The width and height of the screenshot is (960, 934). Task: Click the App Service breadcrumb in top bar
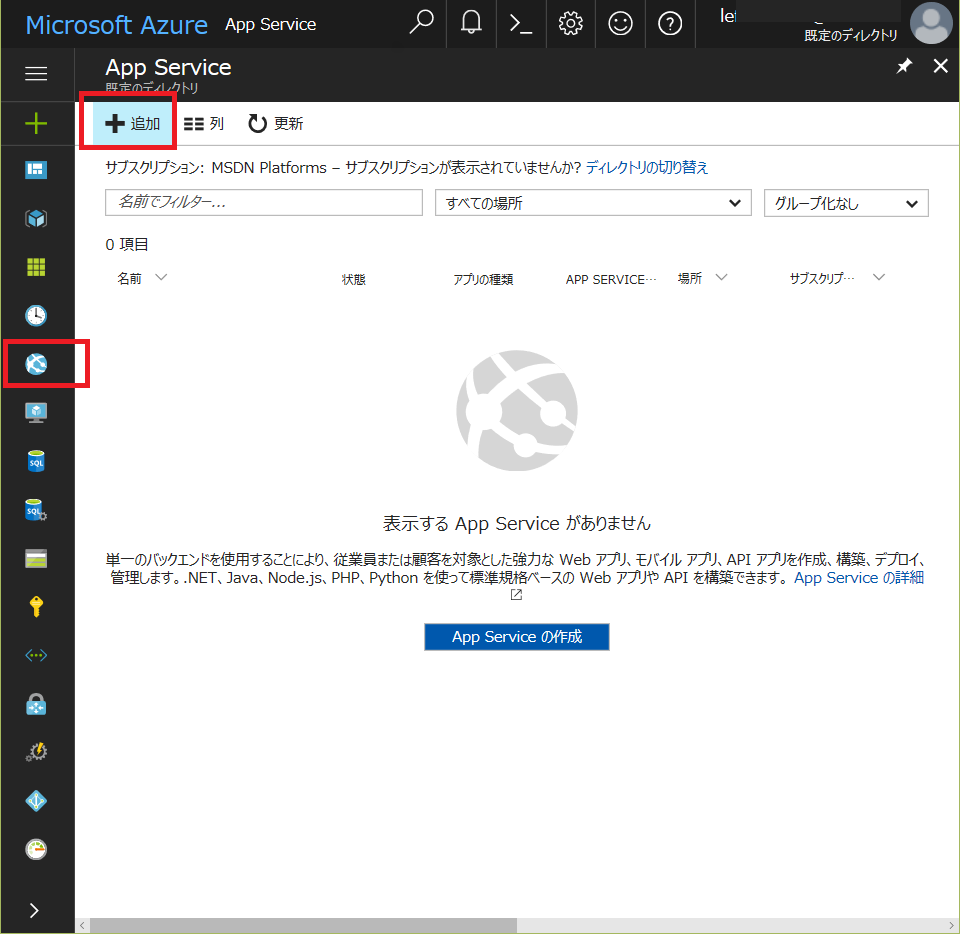[271, 24]
